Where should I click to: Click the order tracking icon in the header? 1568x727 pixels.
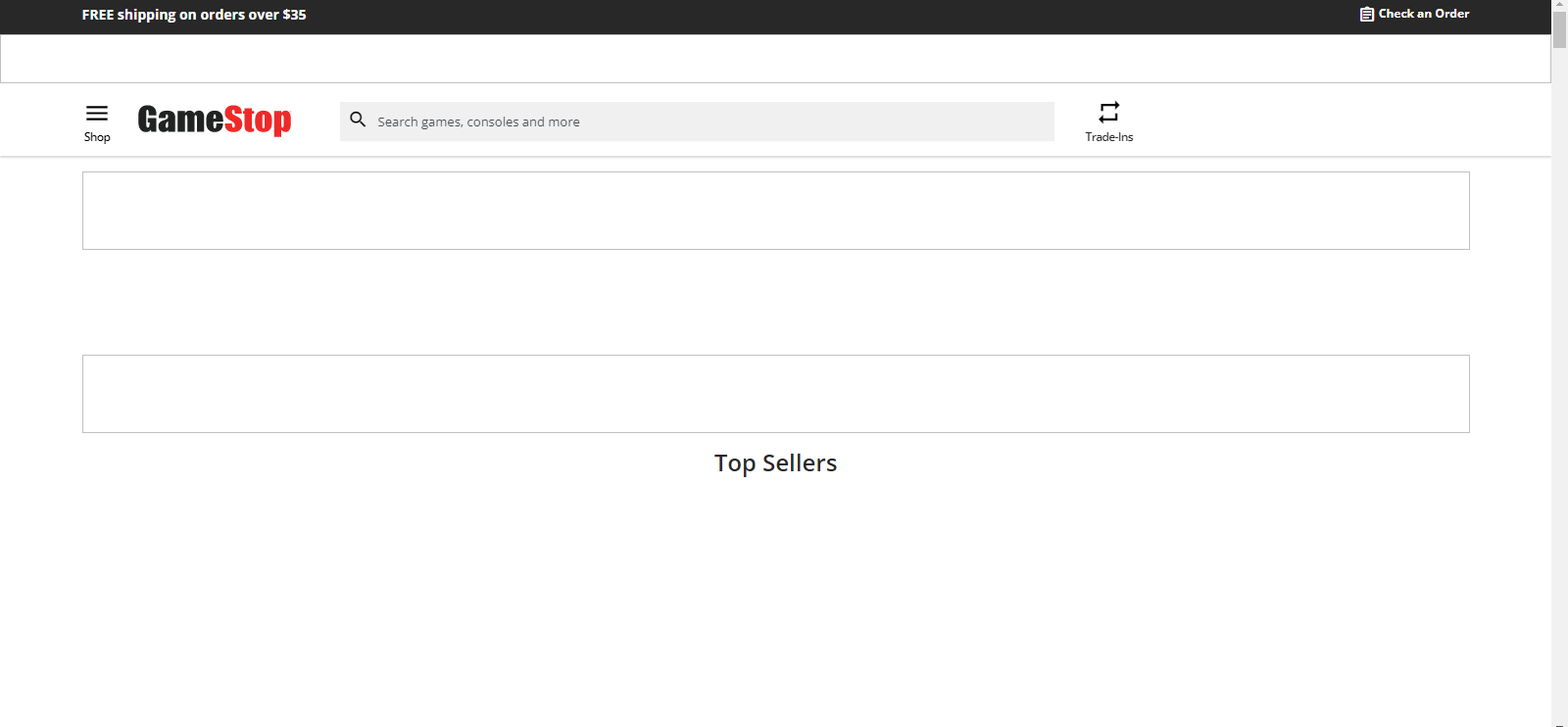pos(1367,14)
